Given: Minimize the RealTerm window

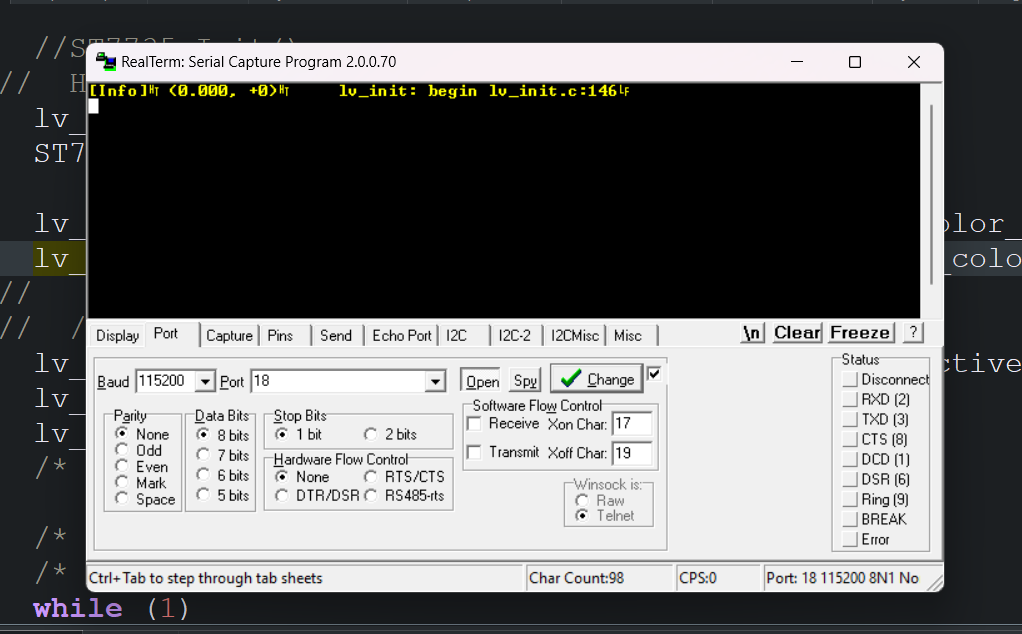Looking at the screenshot, I should coord(796,62).
